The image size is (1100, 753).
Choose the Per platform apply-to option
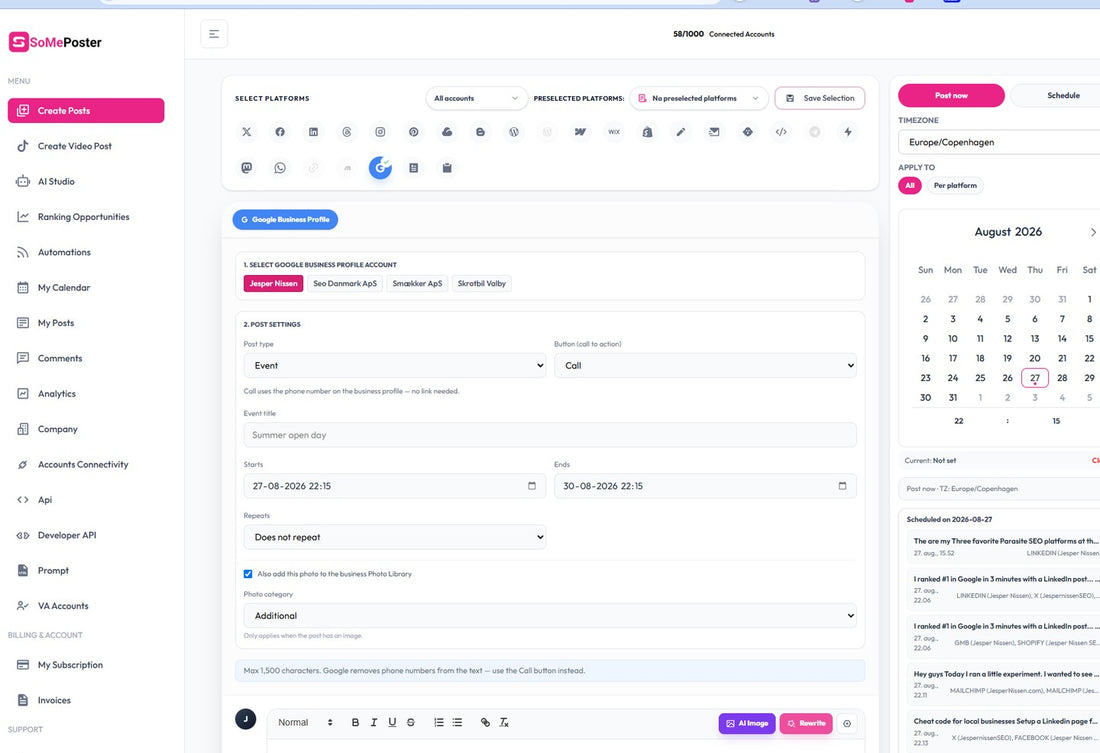click(955, 185)
